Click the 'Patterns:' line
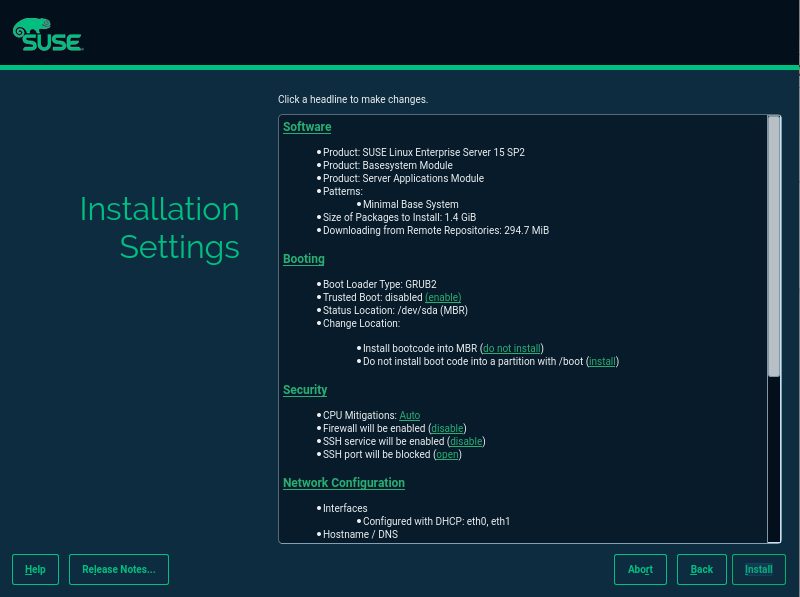The image size is (800, 597). (343, 191)
